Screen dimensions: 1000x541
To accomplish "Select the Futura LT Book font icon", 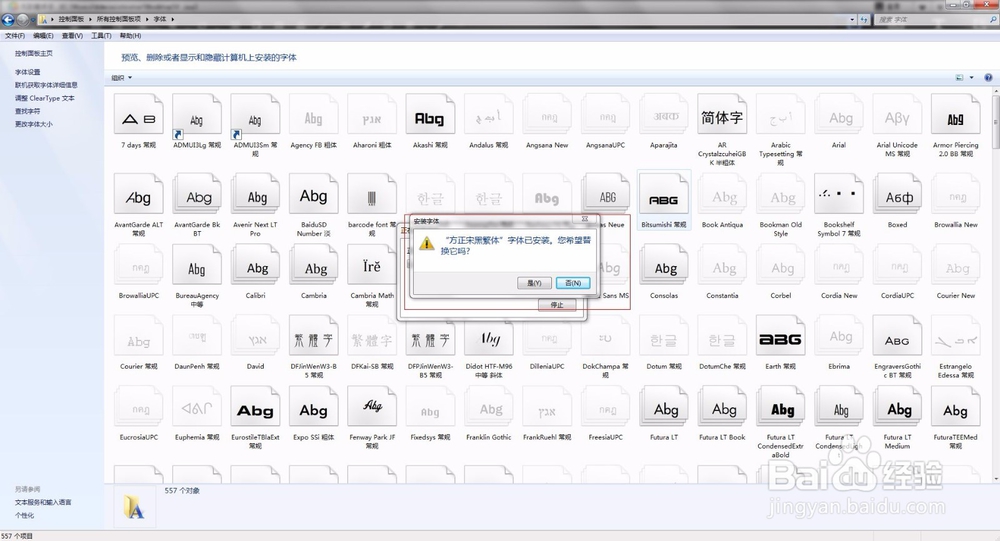I will tap(722, 408).
